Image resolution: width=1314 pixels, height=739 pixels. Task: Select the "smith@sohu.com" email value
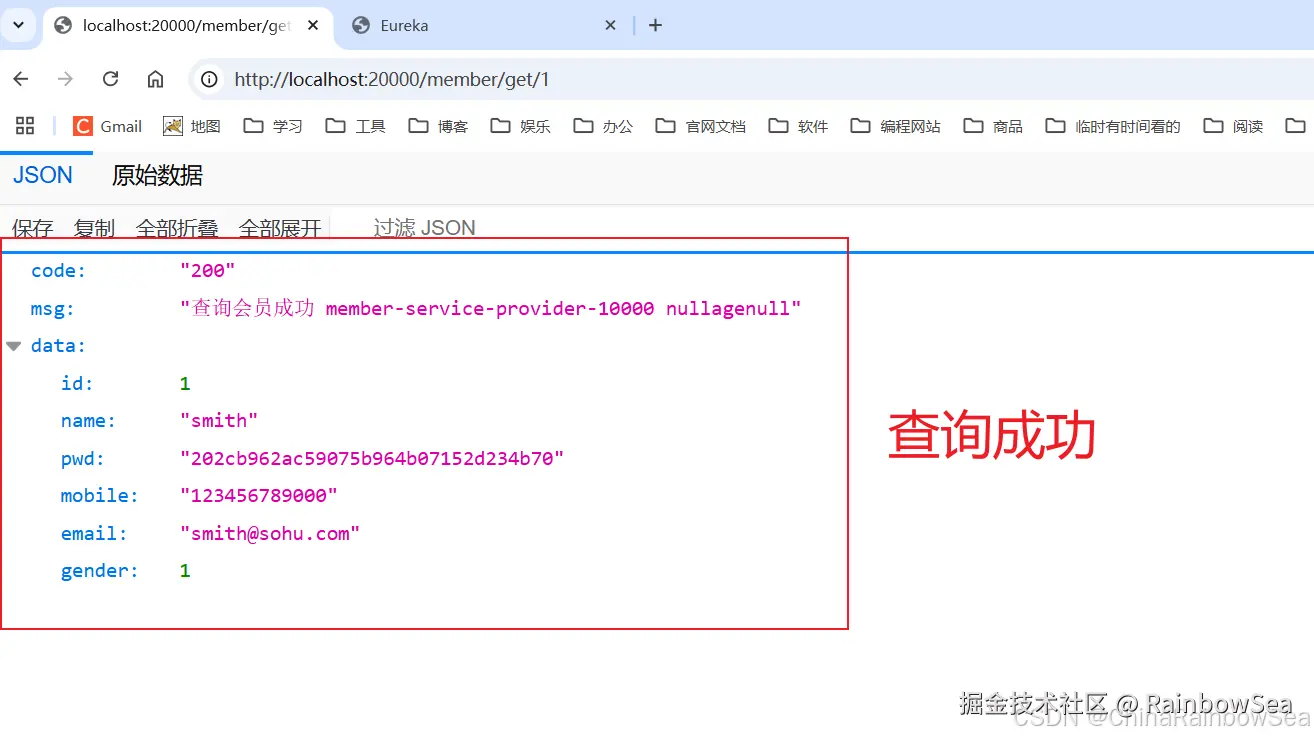(270, 534)
